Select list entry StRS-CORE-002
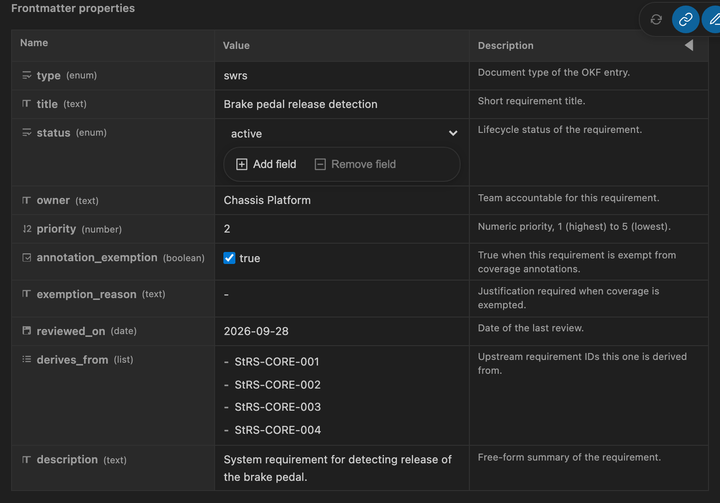Viewport: 720px width, 503px height. point(277,384)
